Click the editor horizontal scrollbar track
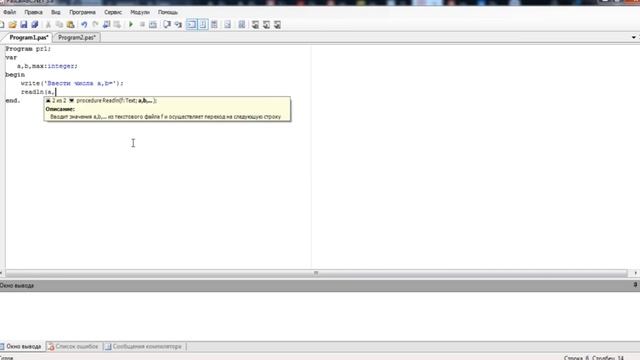Image resolution: width=640 pixels, height=360 pixels. point(316,273)
